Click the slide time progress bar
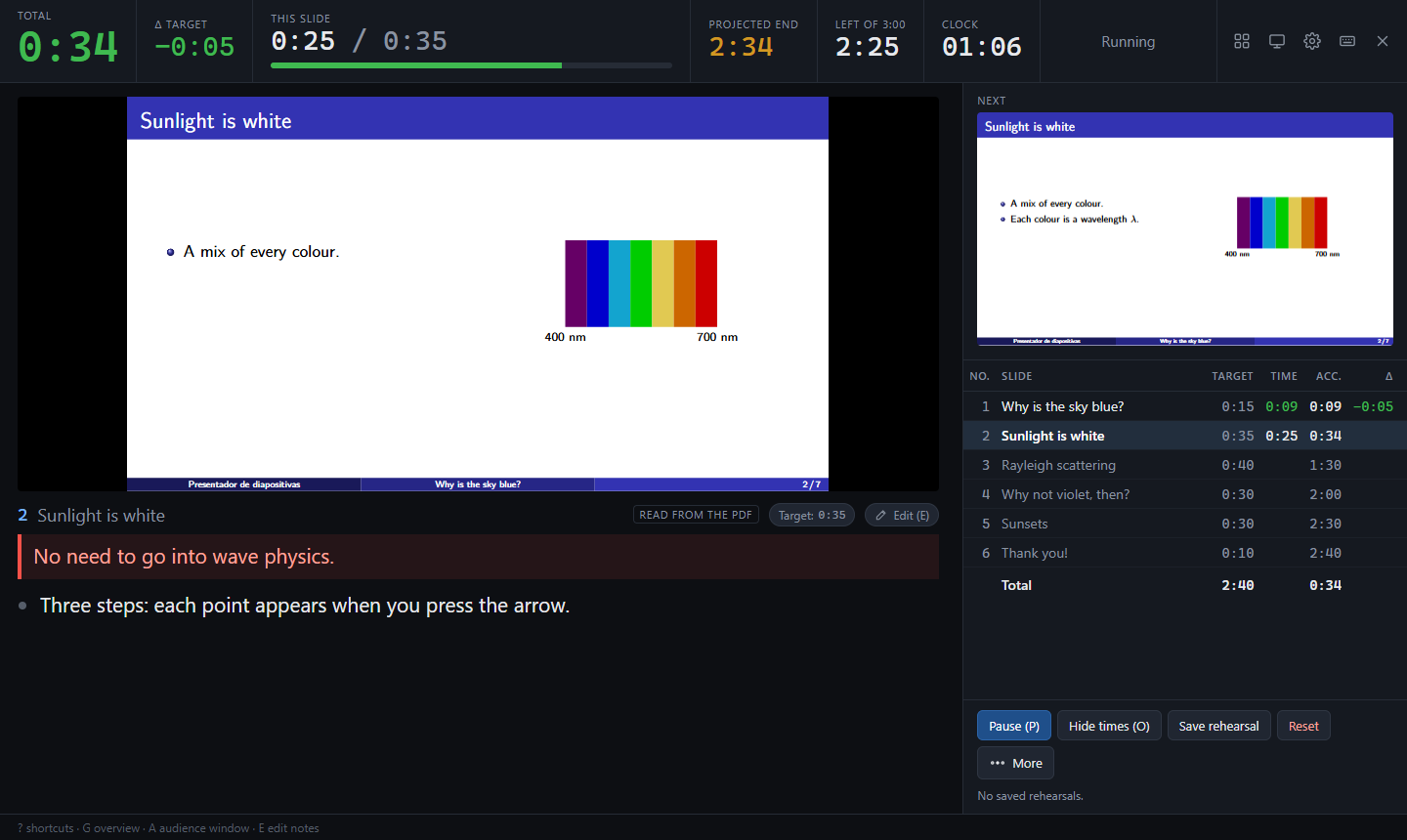Image resolution: width=1407 pixels, height=840 pixels. (471, 65)
